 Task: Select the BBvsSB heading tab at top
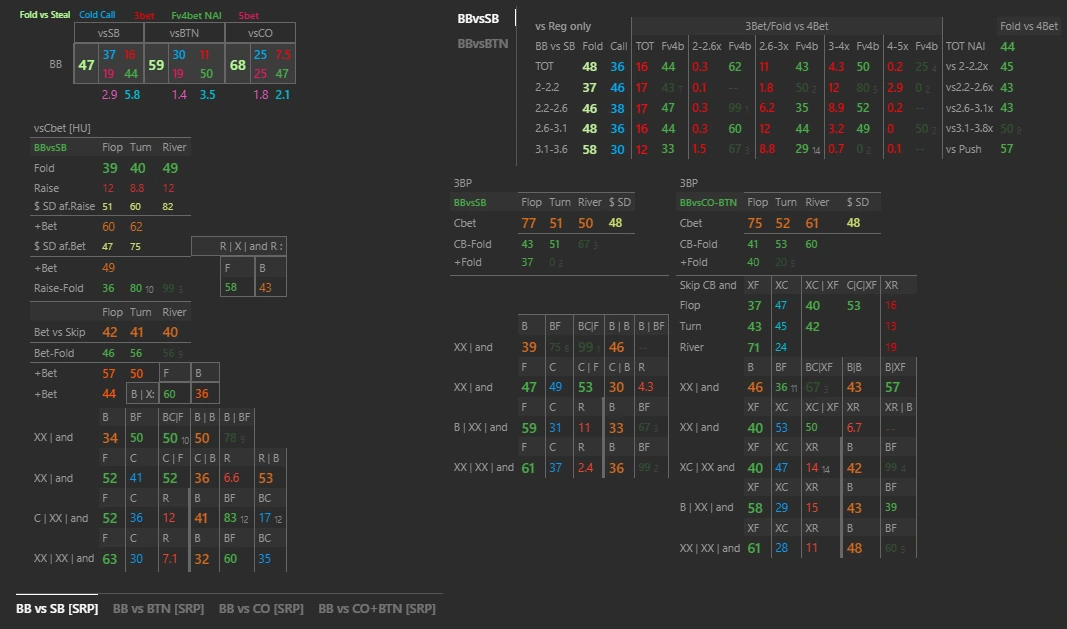[478, 19]
